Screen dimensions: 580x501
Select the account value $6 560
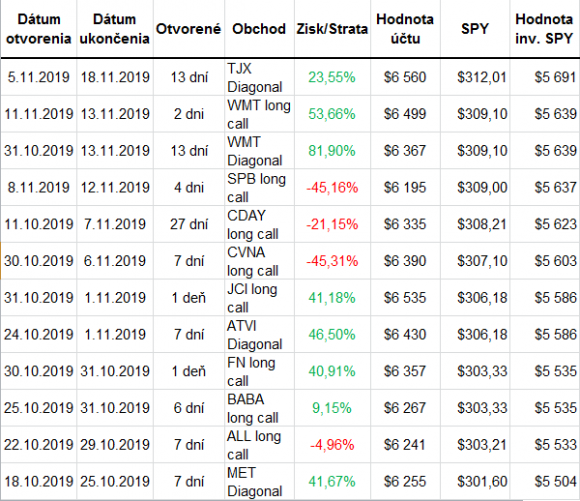(405, 77)
